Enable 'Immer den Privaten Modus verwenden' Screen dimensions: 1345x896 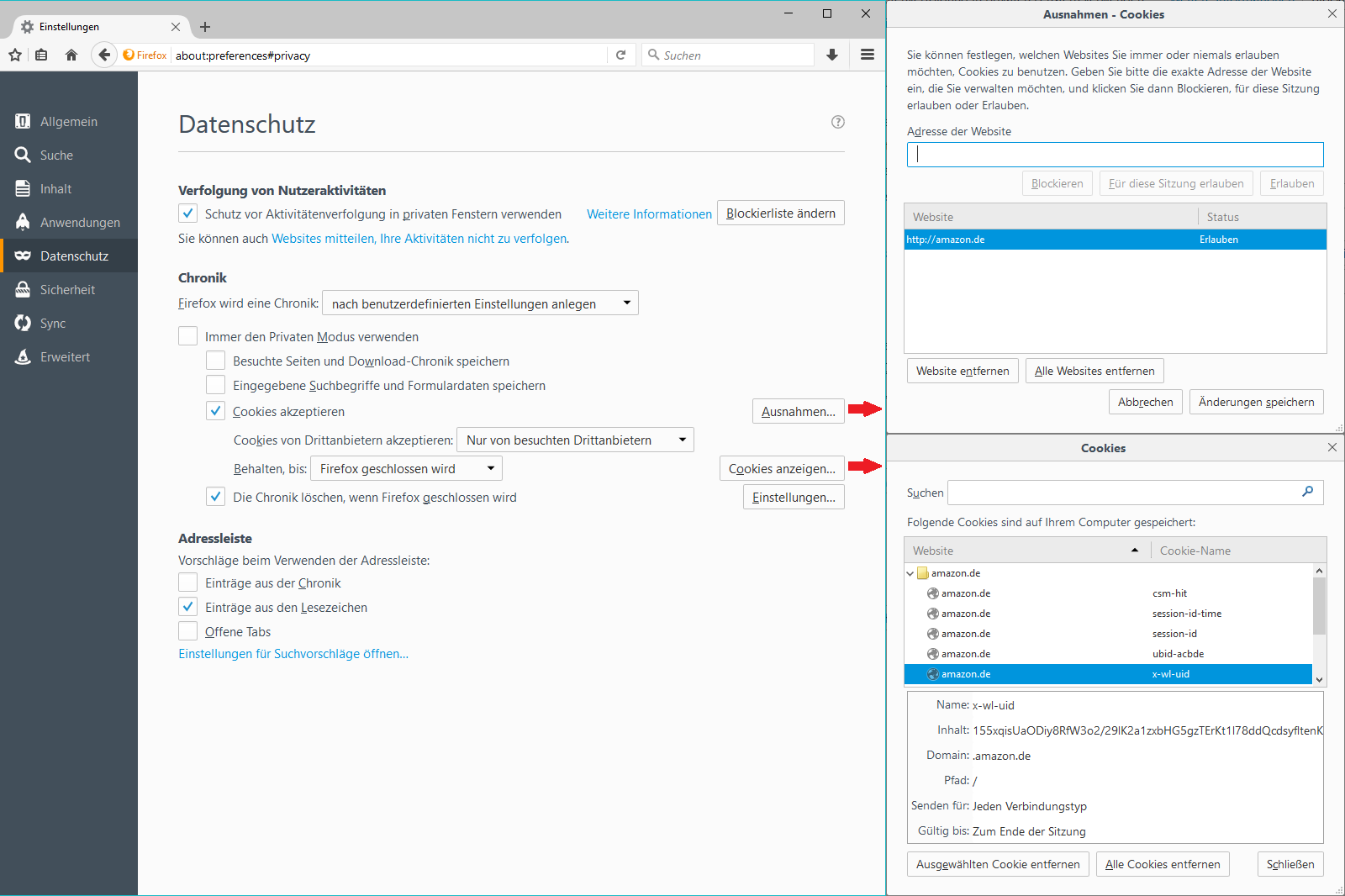coord(187,336)
